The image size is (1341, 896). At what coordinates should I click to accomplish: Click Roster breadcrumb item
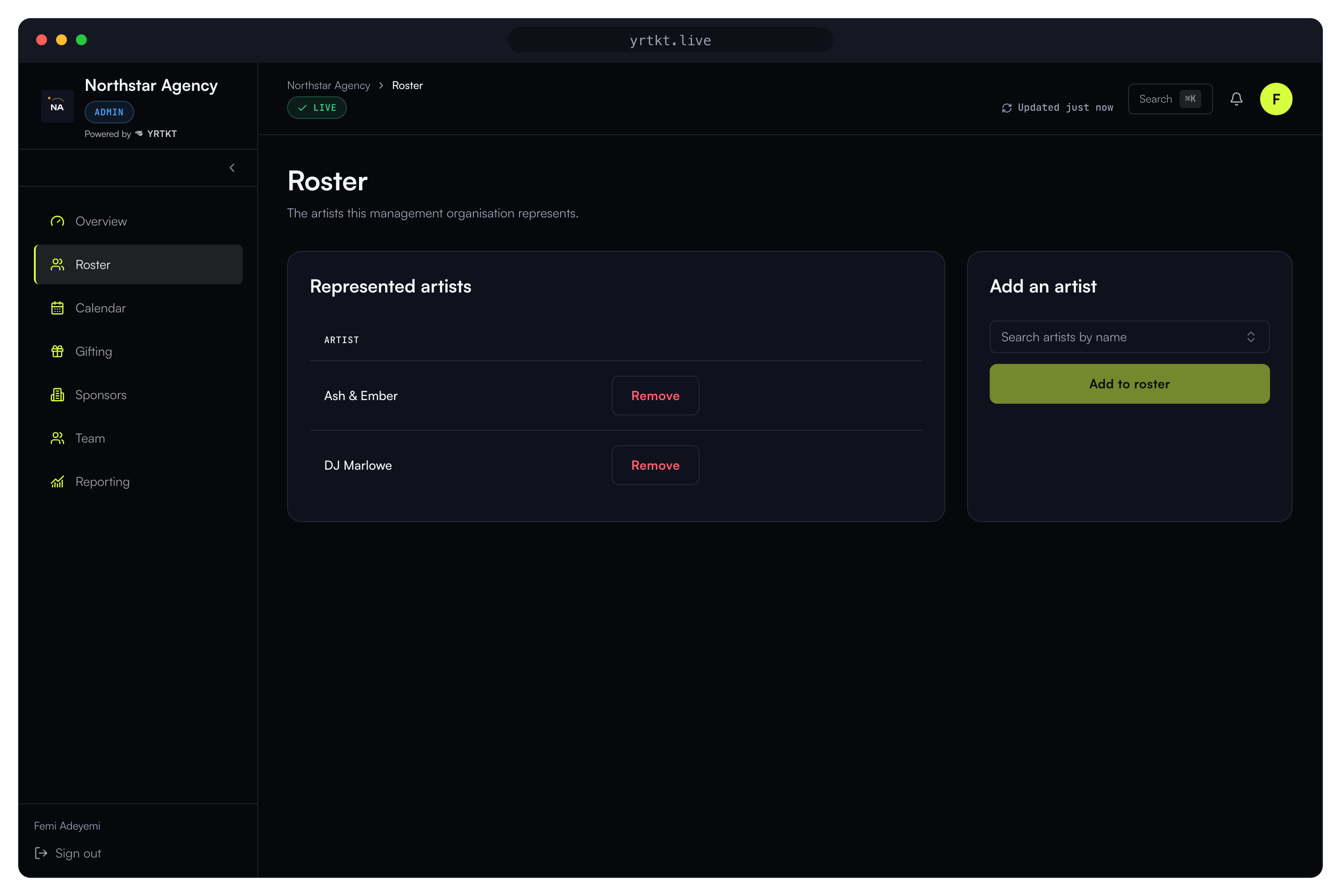[x=407, y=85]
